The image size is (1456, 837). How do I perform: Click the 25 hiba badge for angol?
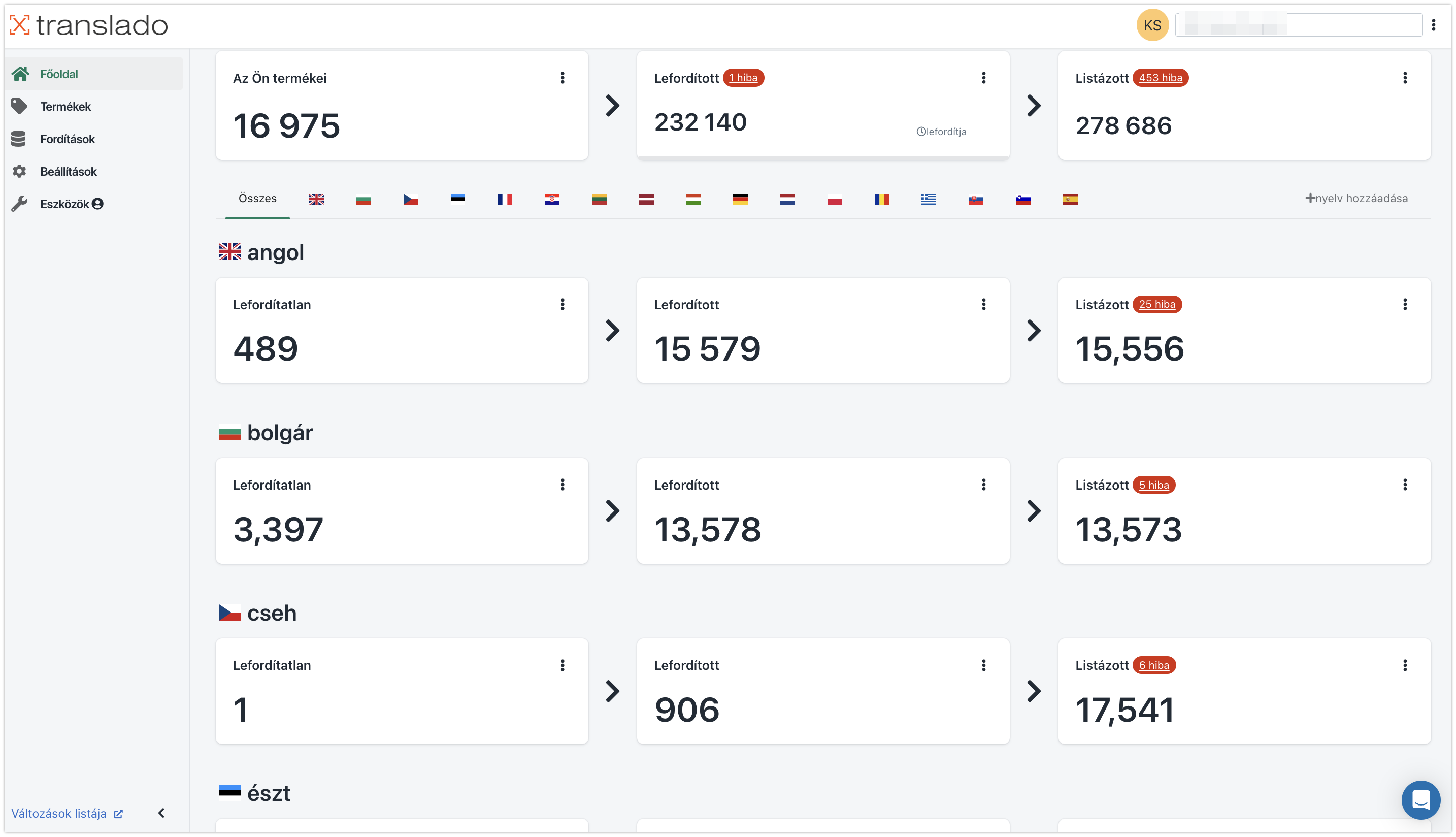[1156, 304]
